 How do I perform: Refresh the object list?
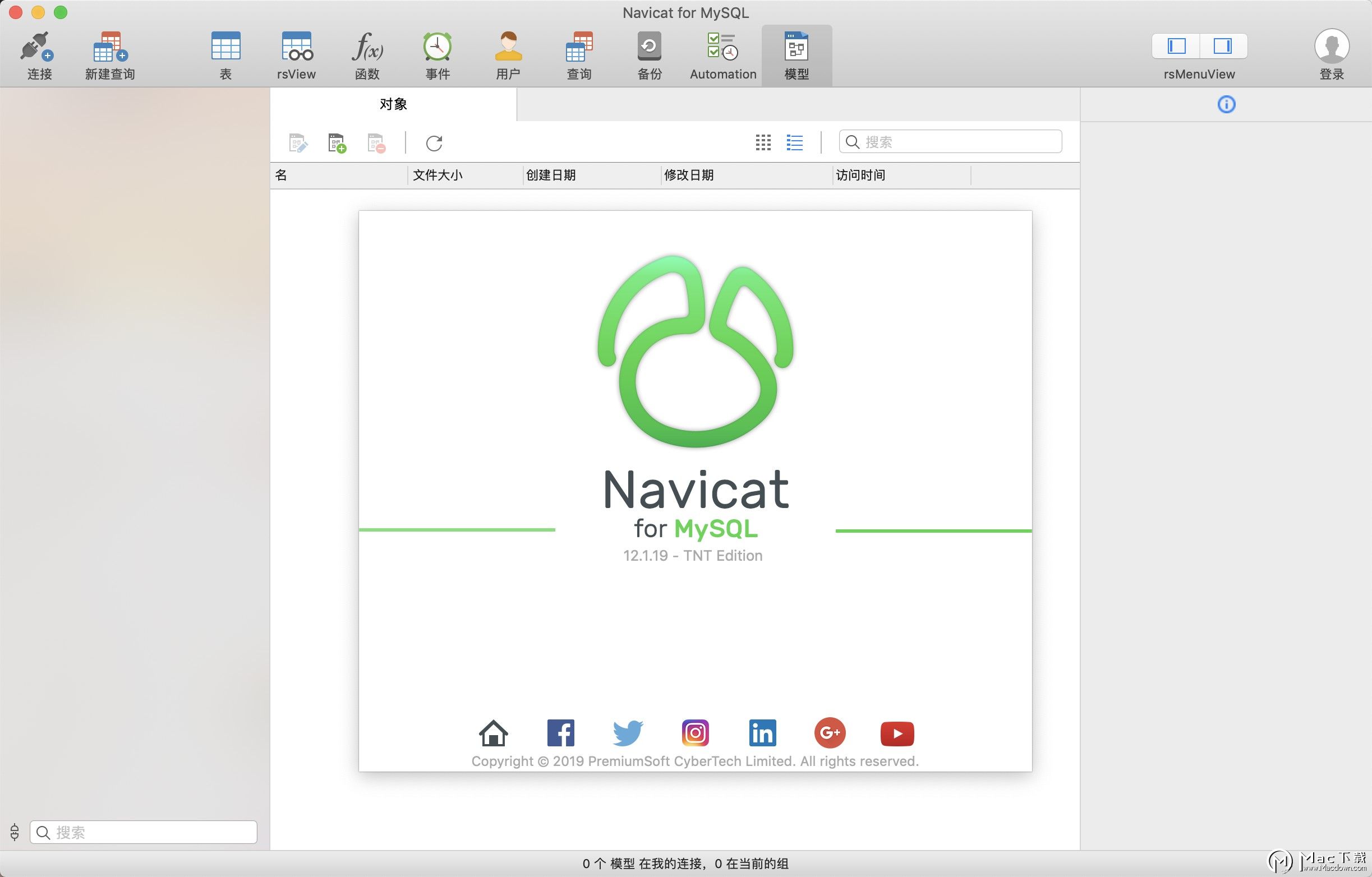click(434, 143)
